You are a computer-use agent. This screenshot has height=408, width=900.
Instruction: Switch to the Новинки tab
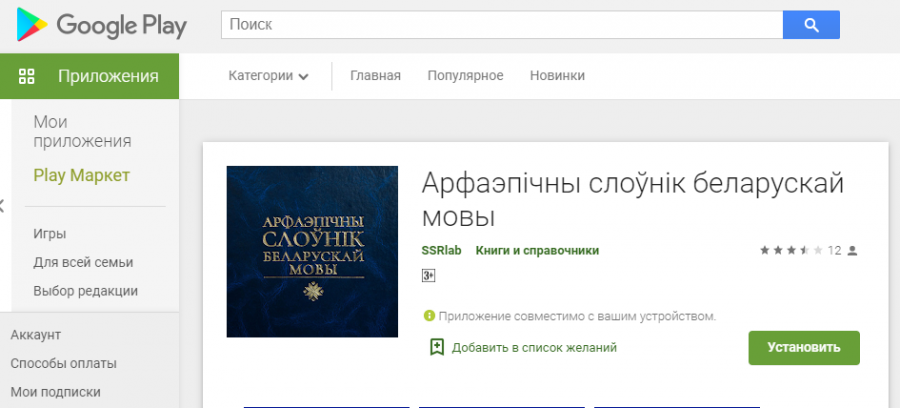tap(557, 76)
